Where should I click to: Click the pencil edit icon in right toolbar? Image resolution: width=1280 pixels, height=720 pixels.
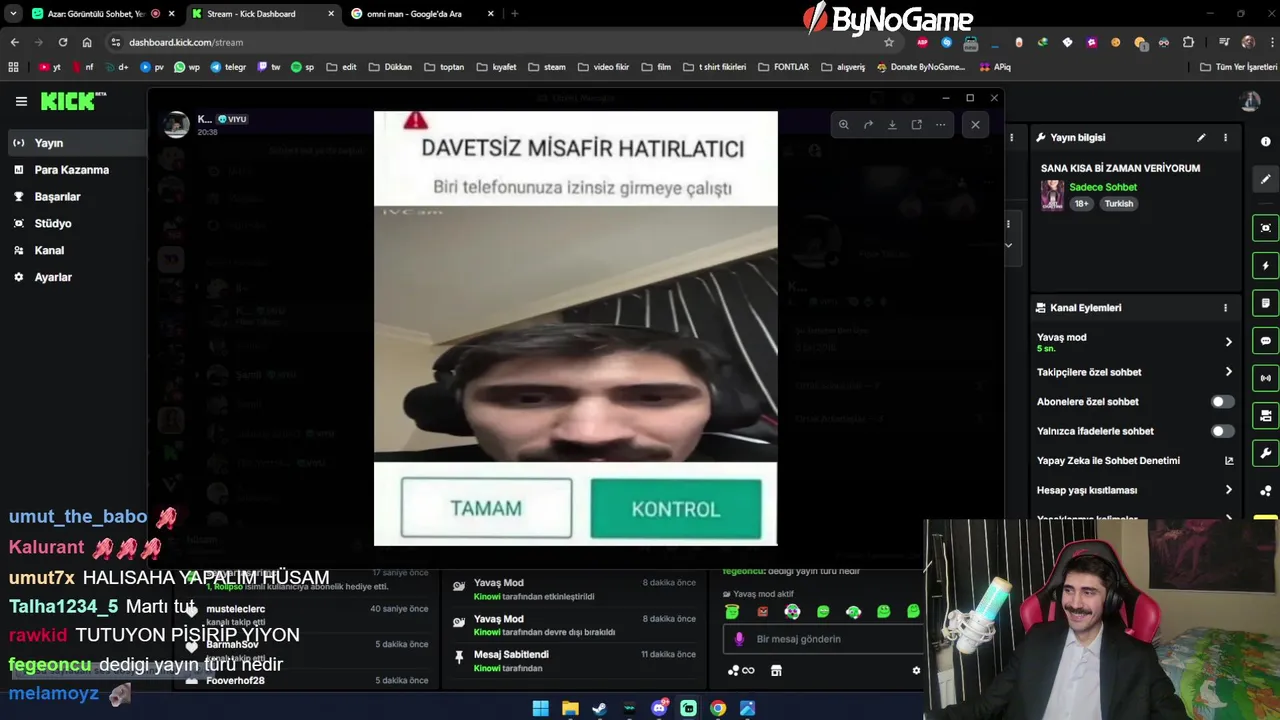[1266, 179]
